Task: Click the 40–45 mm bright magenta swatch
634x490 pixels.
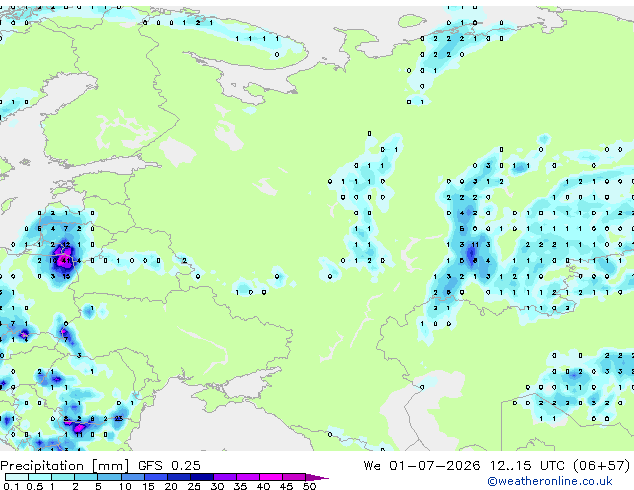Action: click(x=271, y=477)
